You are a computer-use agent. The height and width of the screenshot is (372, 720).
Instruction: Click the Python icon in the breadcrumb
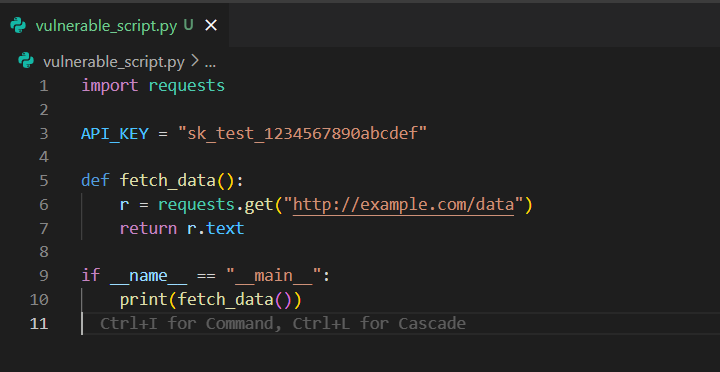26,61
